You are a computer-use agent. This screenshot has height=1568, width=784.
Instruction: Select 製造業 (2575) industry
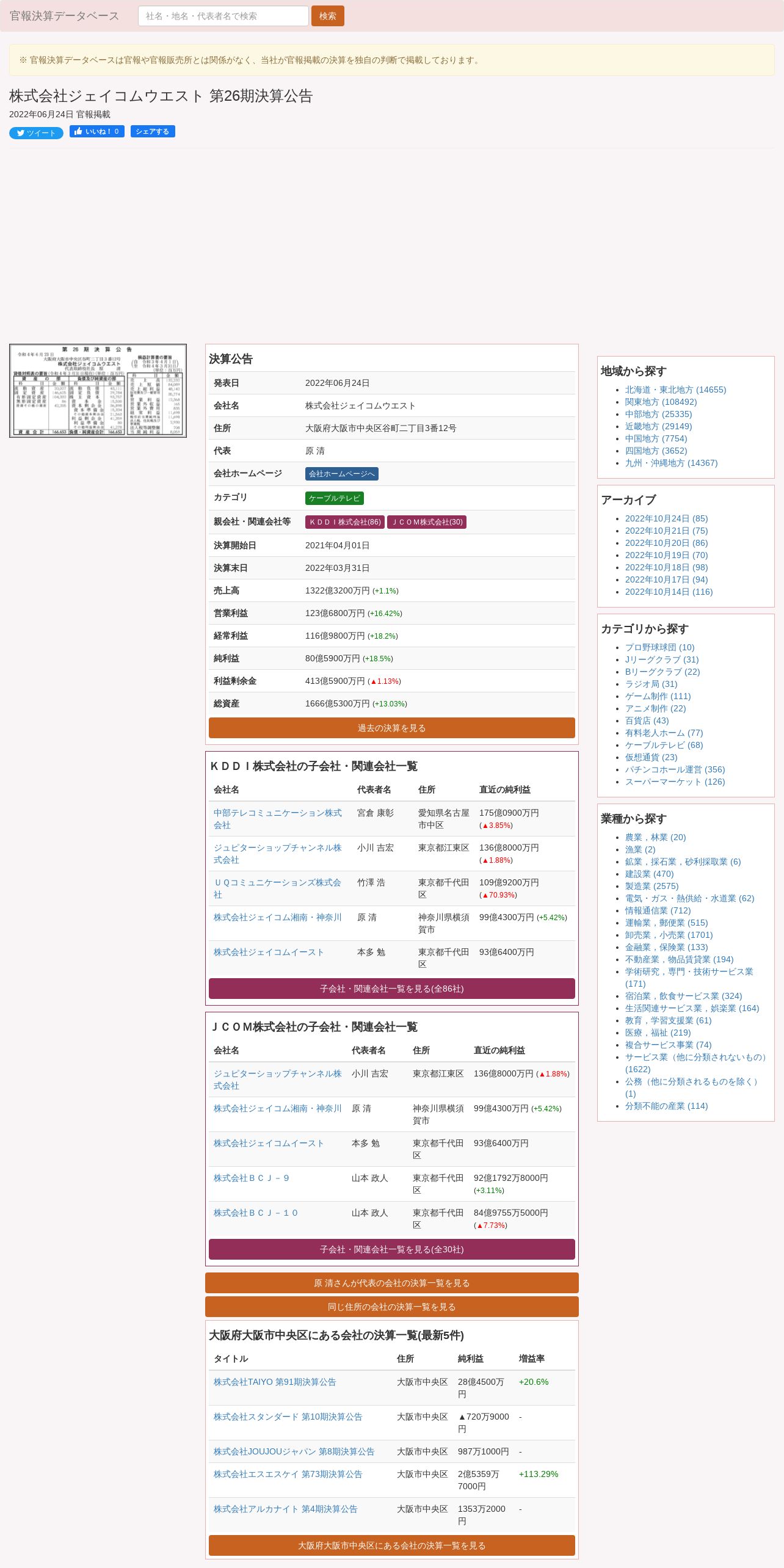click(652, 886)
